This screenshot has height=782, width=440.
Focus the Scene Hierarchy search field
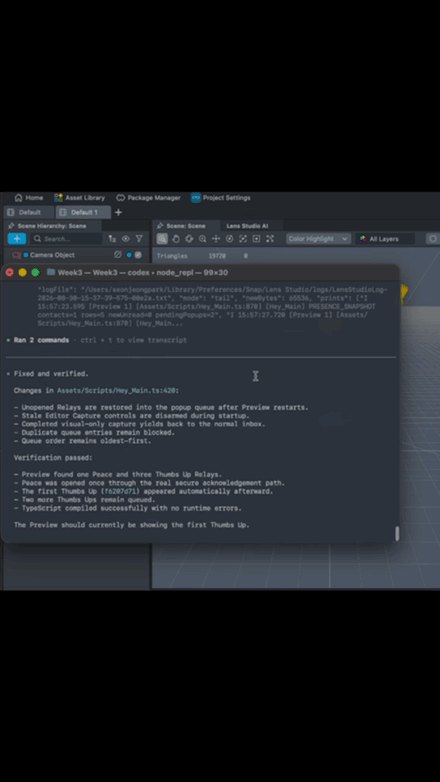66,238
